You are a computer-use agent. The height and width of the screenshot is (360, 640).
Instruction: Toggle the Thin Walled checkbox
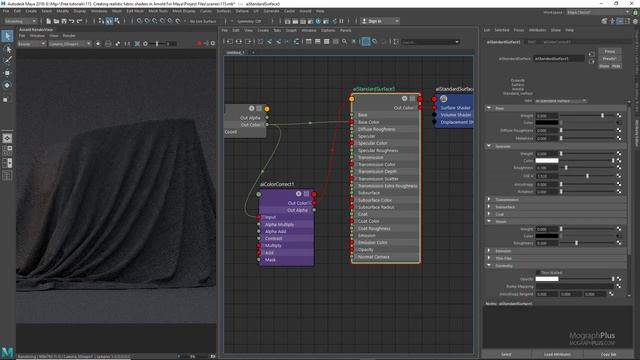pyautogui.click(x=538, y=272)
